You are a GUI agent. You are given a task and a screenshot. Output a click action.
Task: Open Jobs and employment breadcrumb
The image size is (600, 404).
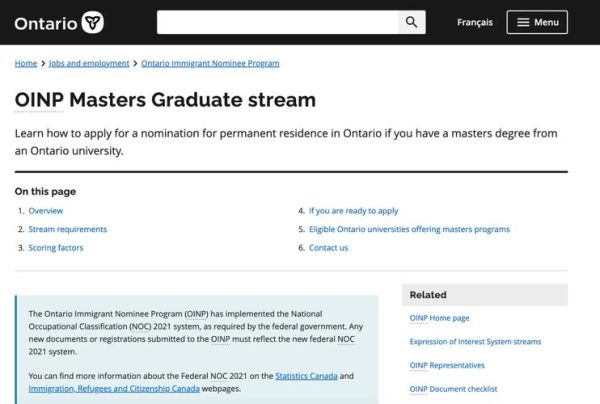tap(89, 63)
